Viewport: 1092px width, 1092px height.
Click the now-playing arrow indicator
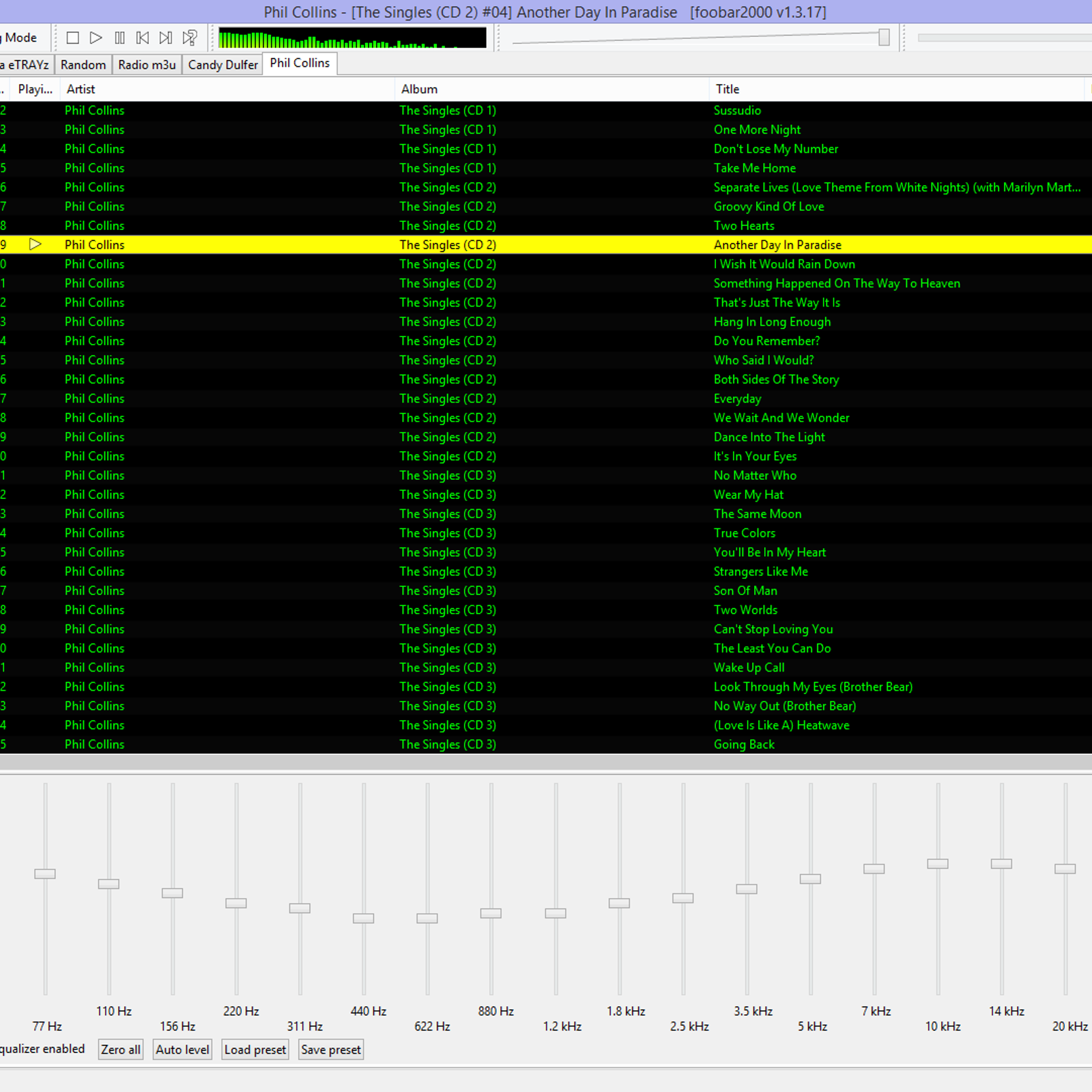[35, 244]
